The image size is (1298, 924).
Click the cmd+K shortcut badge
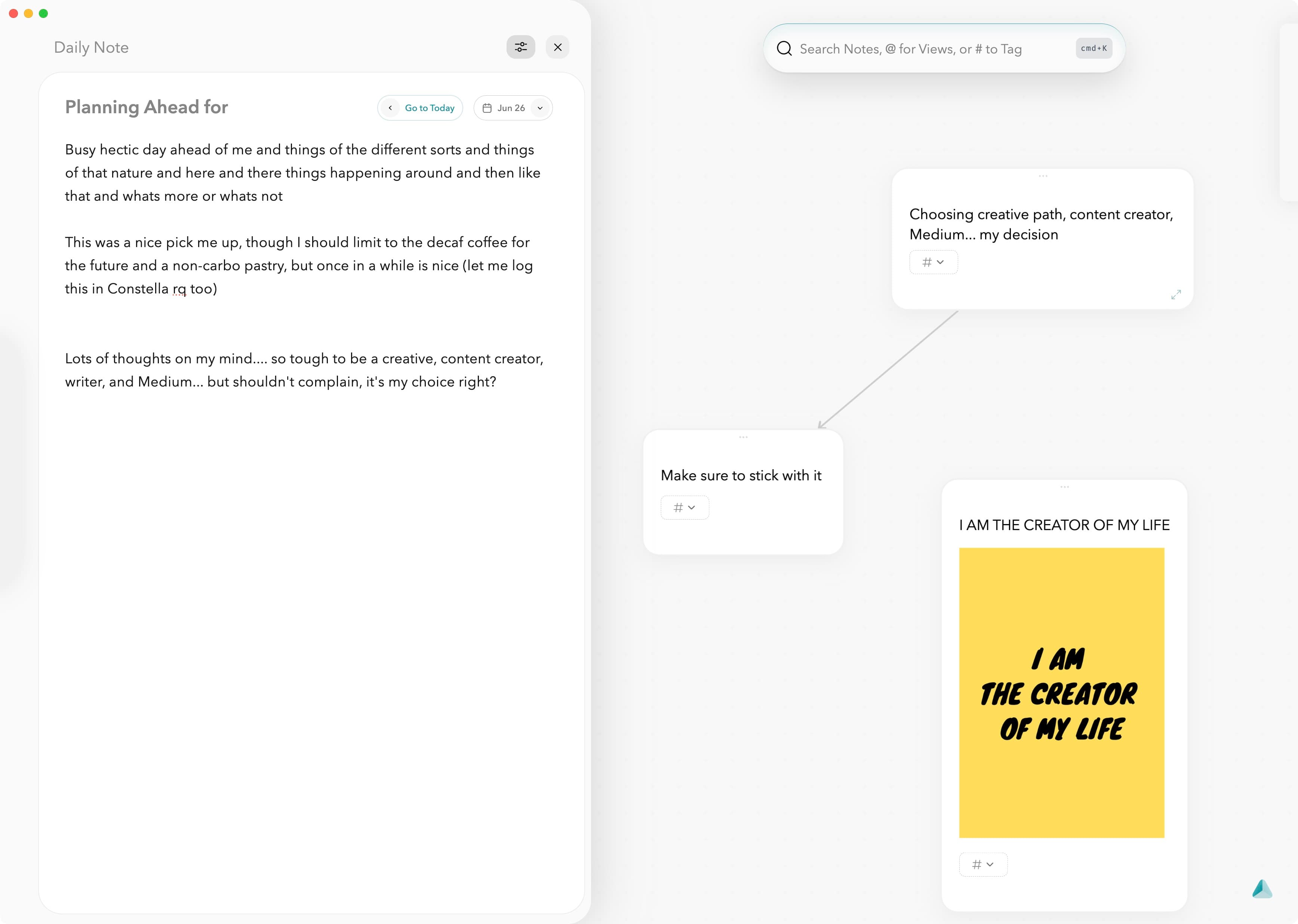(1093, 48)
